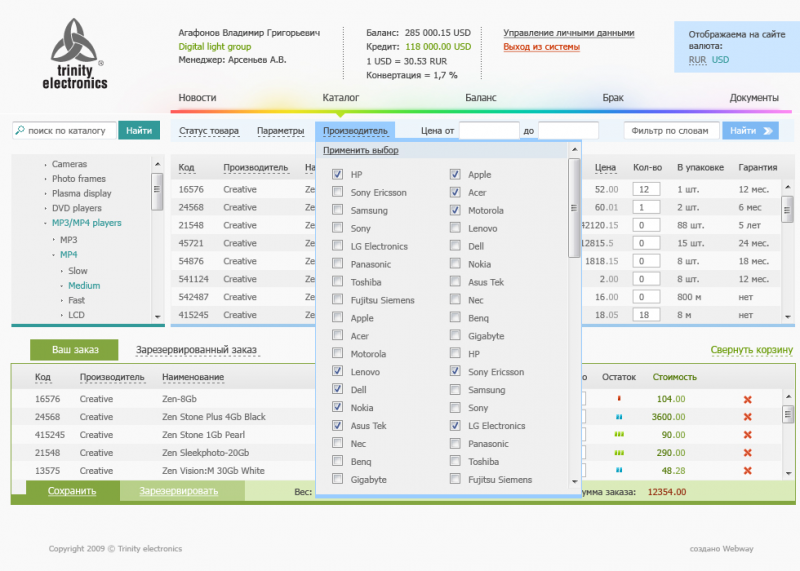The image size is (800, 571).
Task: Select the Medium category in tree
Action: tap(84, 285)
